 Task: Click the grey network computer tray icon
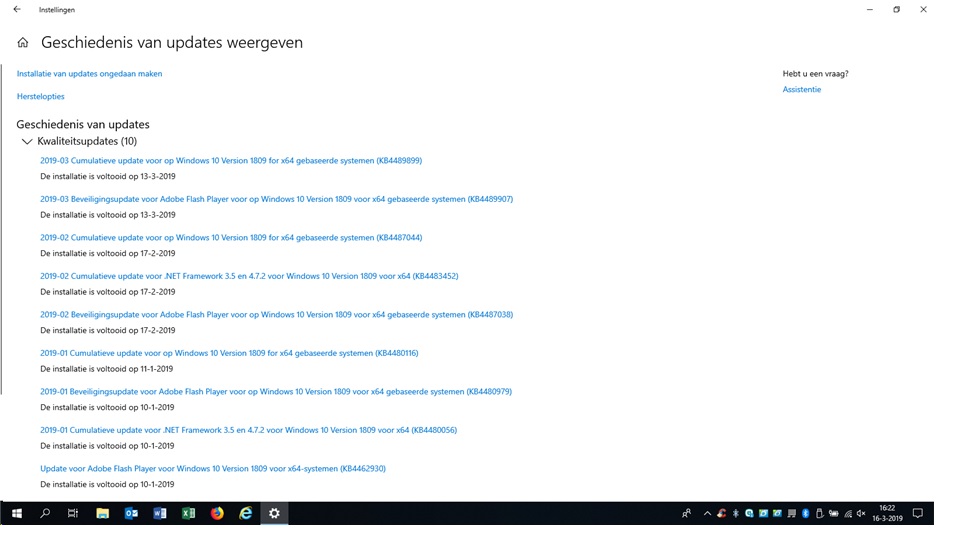[792, 514]
